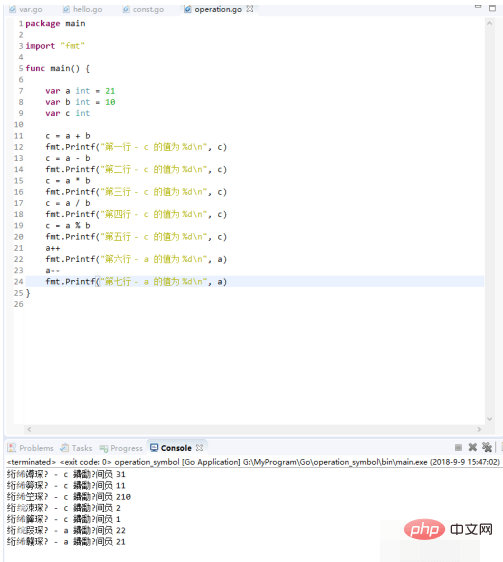Click the horizontal scroll right arrow
This screenshot has width=503, height=562.
point(479,429)
